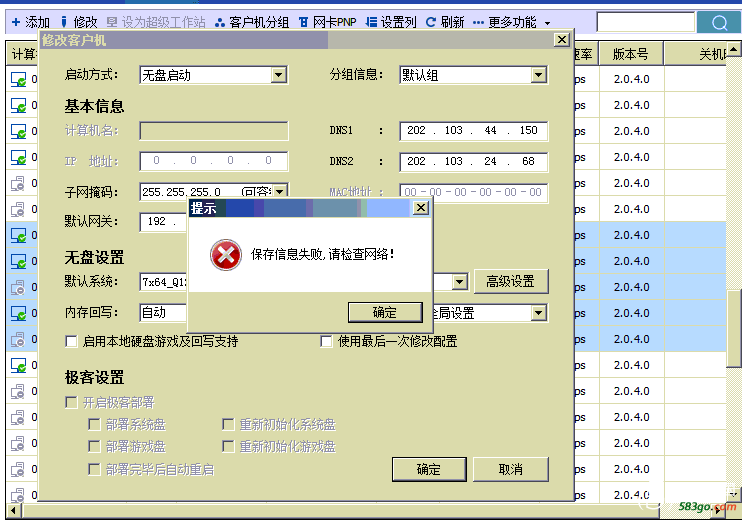Screen dimensions: 742x522
Task: Click the 无盘设置 section heading
Action: tap(94, 257)
